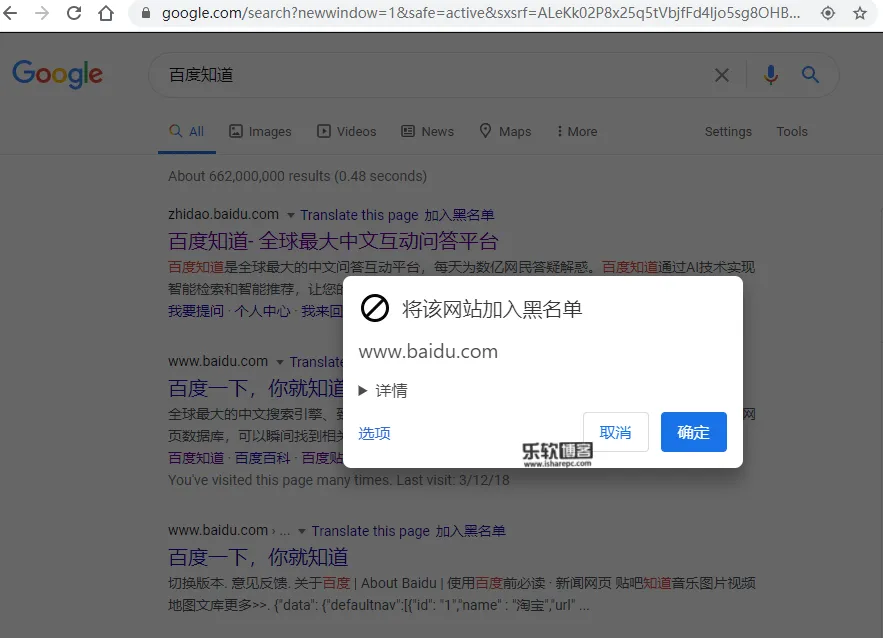The height and width of the screenshot is (638, 883).
Task: Click Translate this page for zhidao.baidu.com result
Action: [359, 215]
